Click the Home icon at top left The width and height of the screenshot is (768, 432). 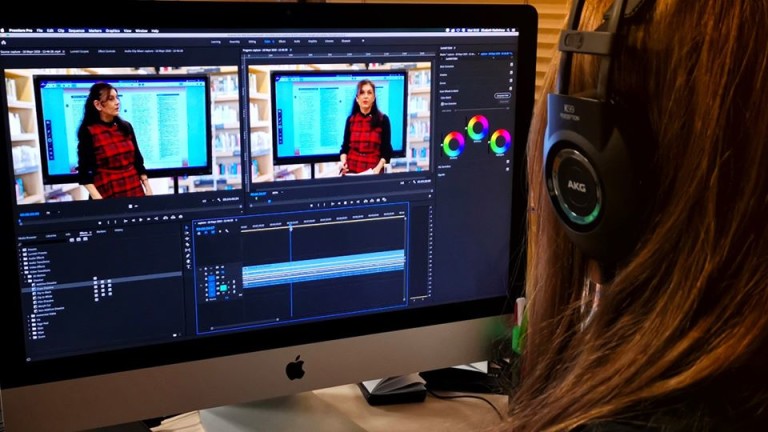point(8,40)
